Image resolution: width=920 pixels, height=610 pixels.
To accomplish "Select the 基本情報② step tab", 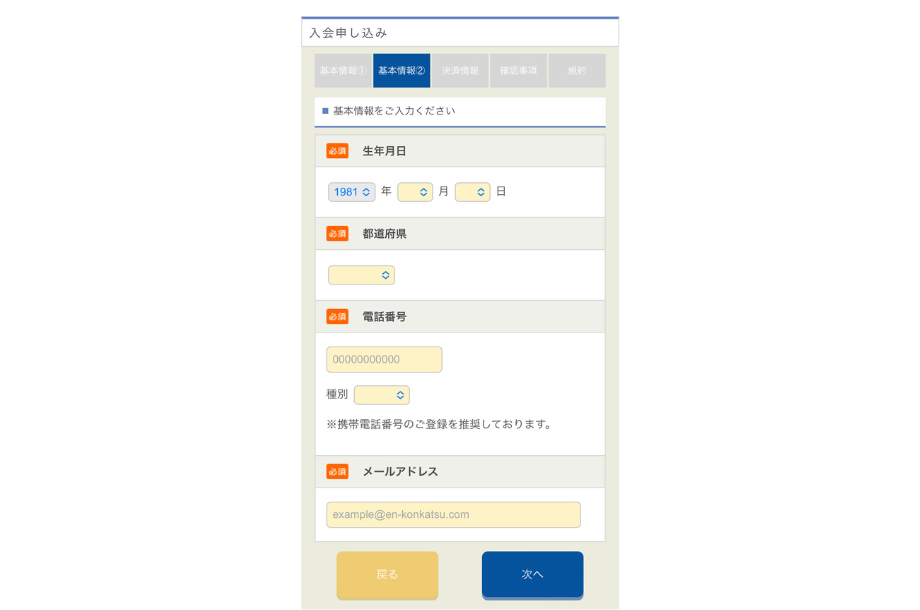I will [x=401, y=71].
